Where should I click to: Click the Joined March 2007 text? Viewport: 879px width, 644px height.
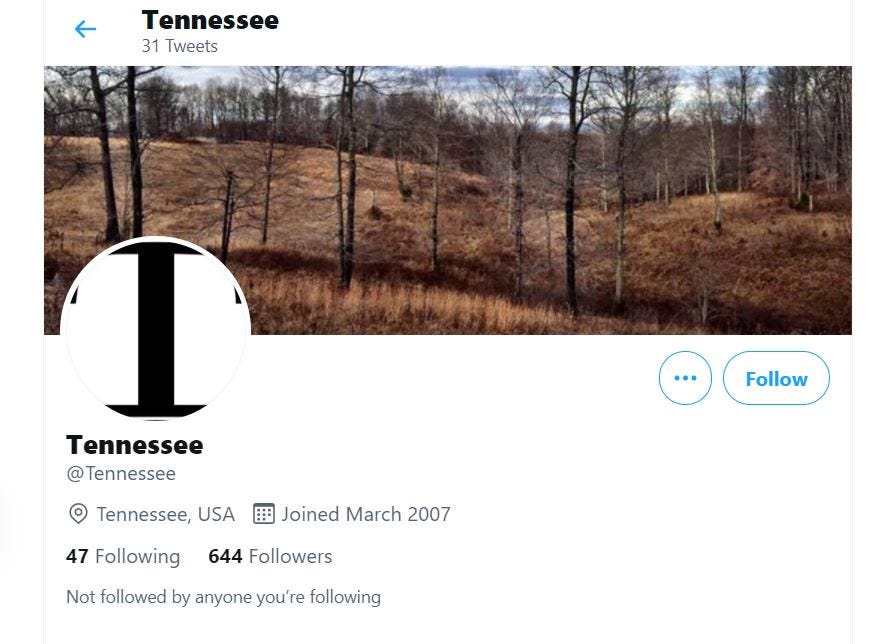tap(366, 514)
